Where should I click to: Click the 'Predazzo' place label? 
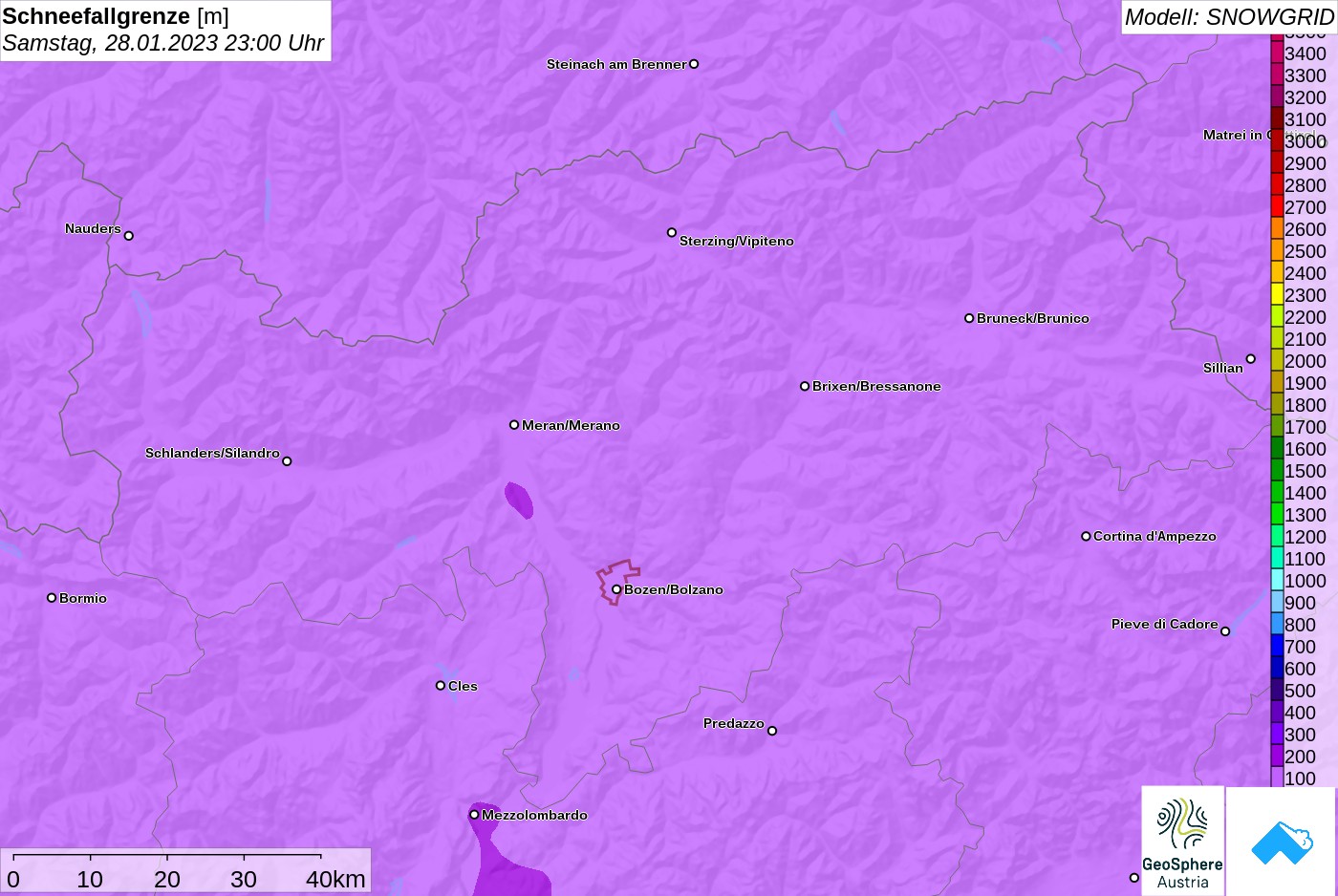click(x=734, y=723)
